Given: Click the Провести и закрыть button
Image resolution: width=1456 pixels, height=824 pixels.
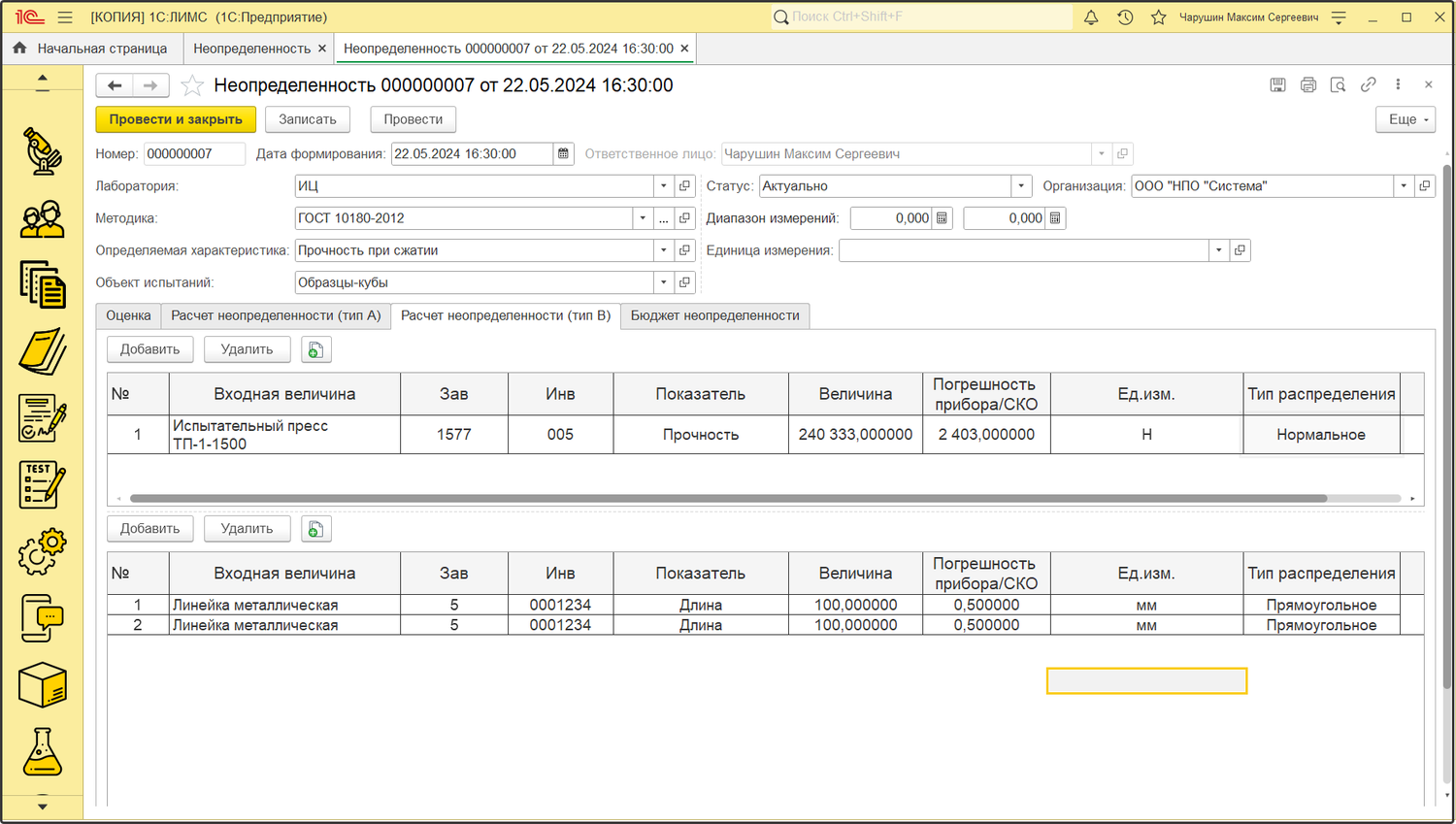Looking at the screenshot, I should [x=176, y=119].
